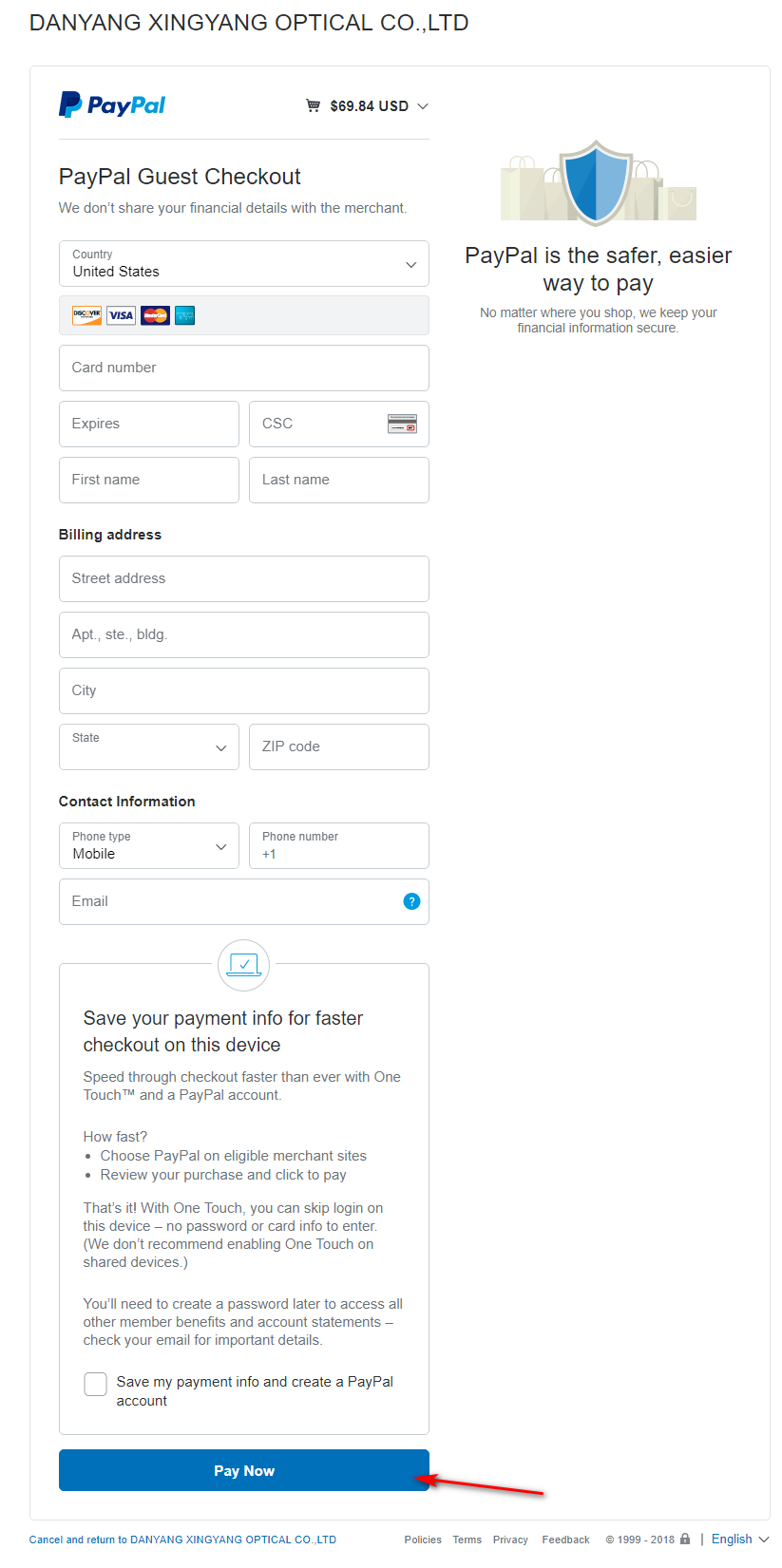Click Cancel and return to merchant link
782x1568 pixels.
[x=182, y=1540]
